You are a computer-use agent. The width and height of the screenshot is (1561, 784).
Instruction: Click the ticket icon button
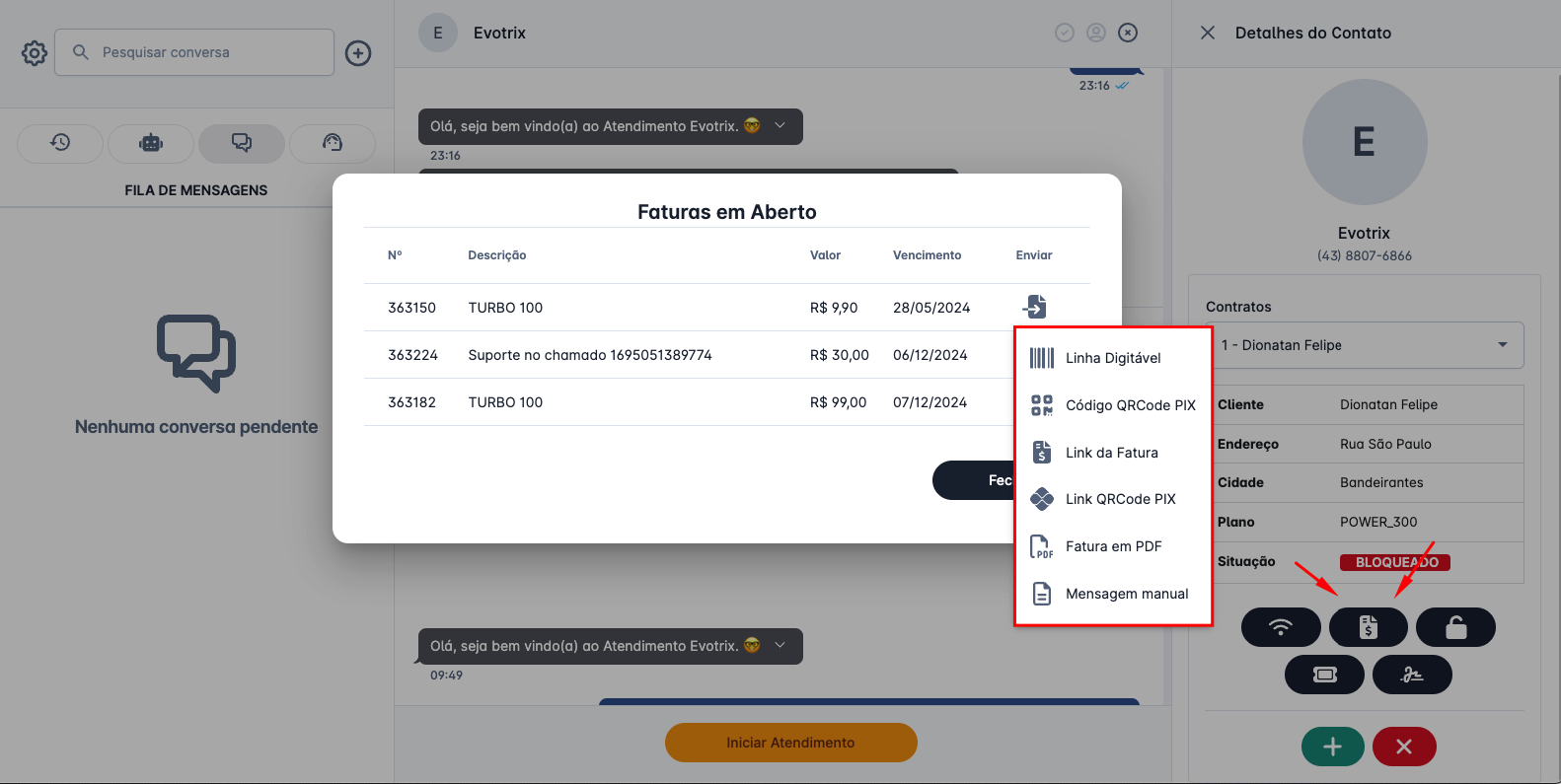click(1324, 675)
